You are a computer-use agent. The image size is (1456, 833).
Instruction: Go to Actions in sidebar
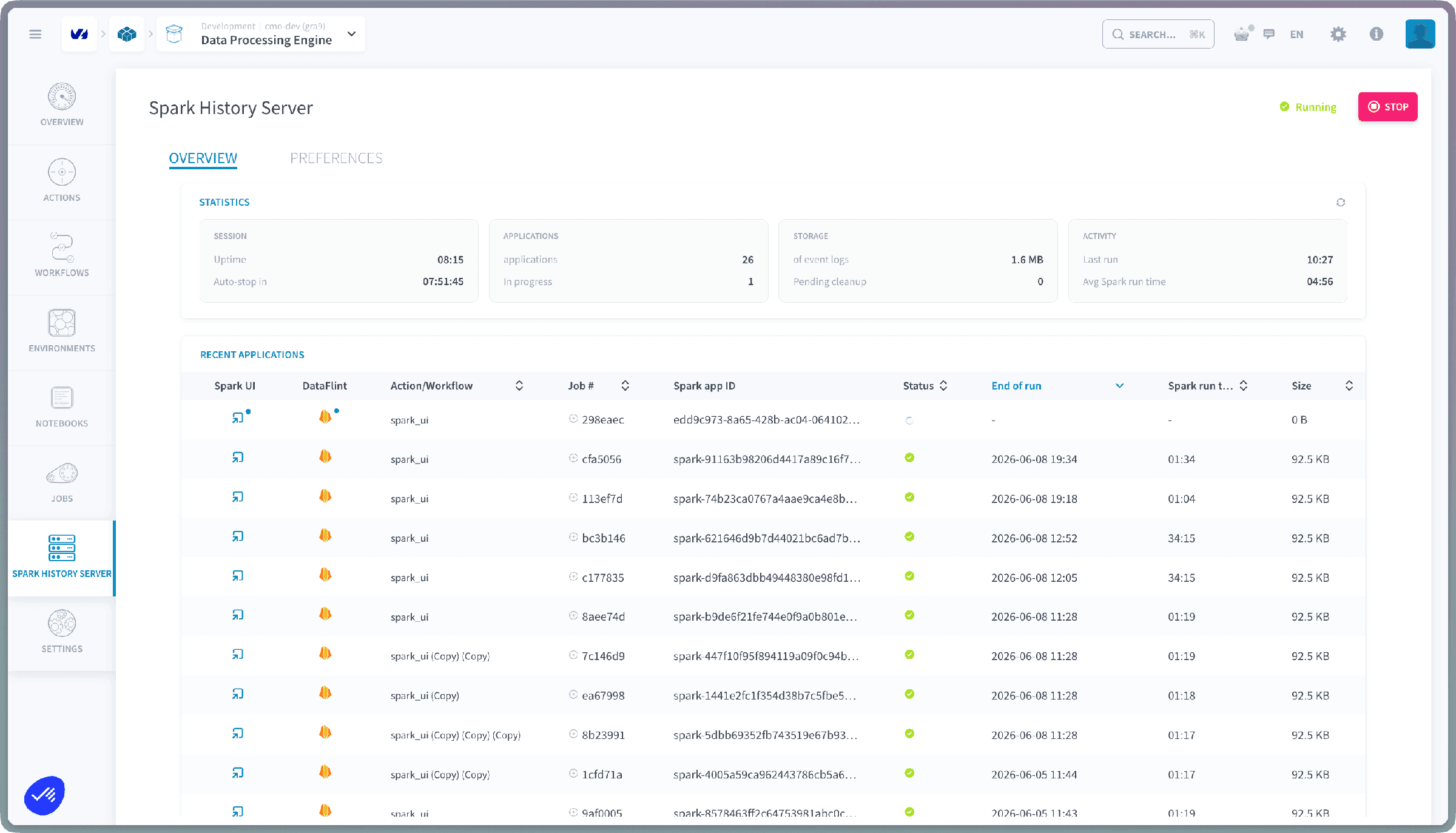tap(62, 180)
